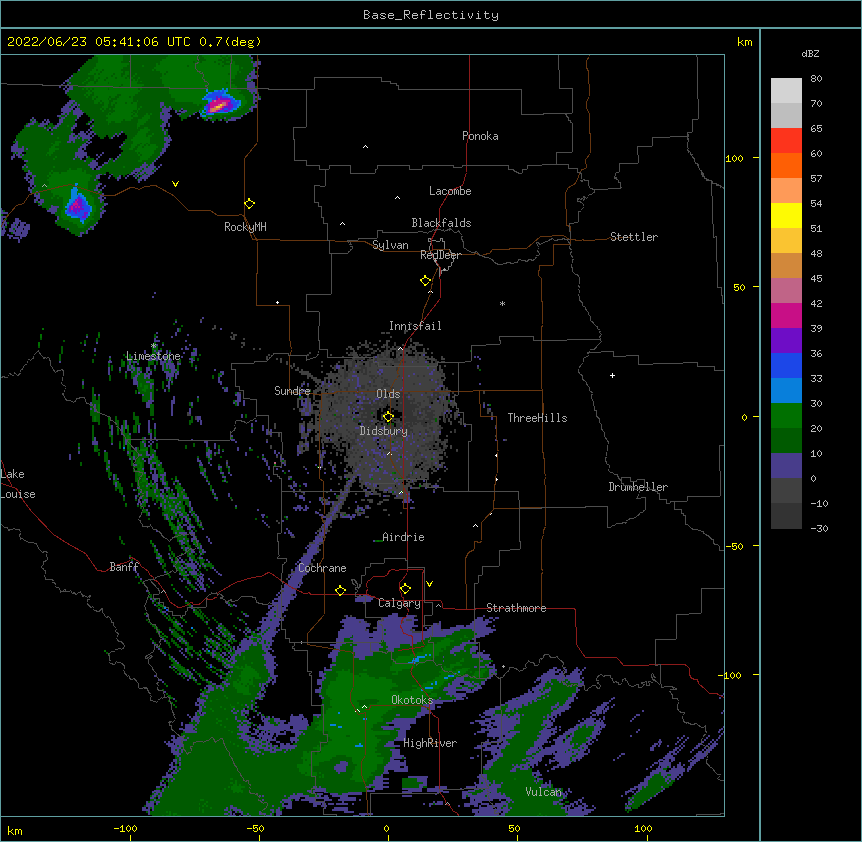Screen dimensions: 862x842
Task: Click the slate purple legend swatch near 10
Action: 786,466
